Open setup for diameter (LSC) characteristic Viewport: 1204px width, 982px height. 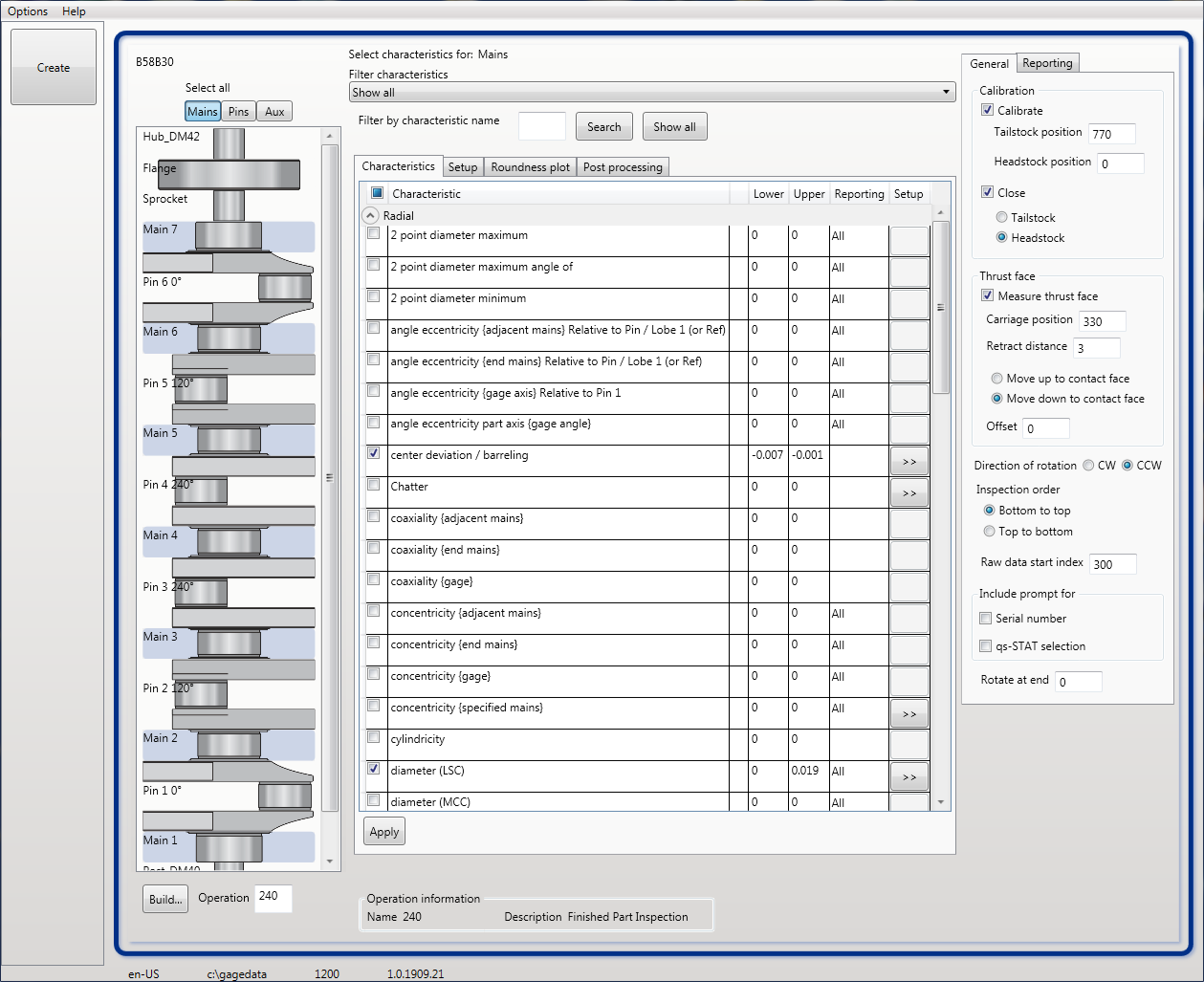908,775
